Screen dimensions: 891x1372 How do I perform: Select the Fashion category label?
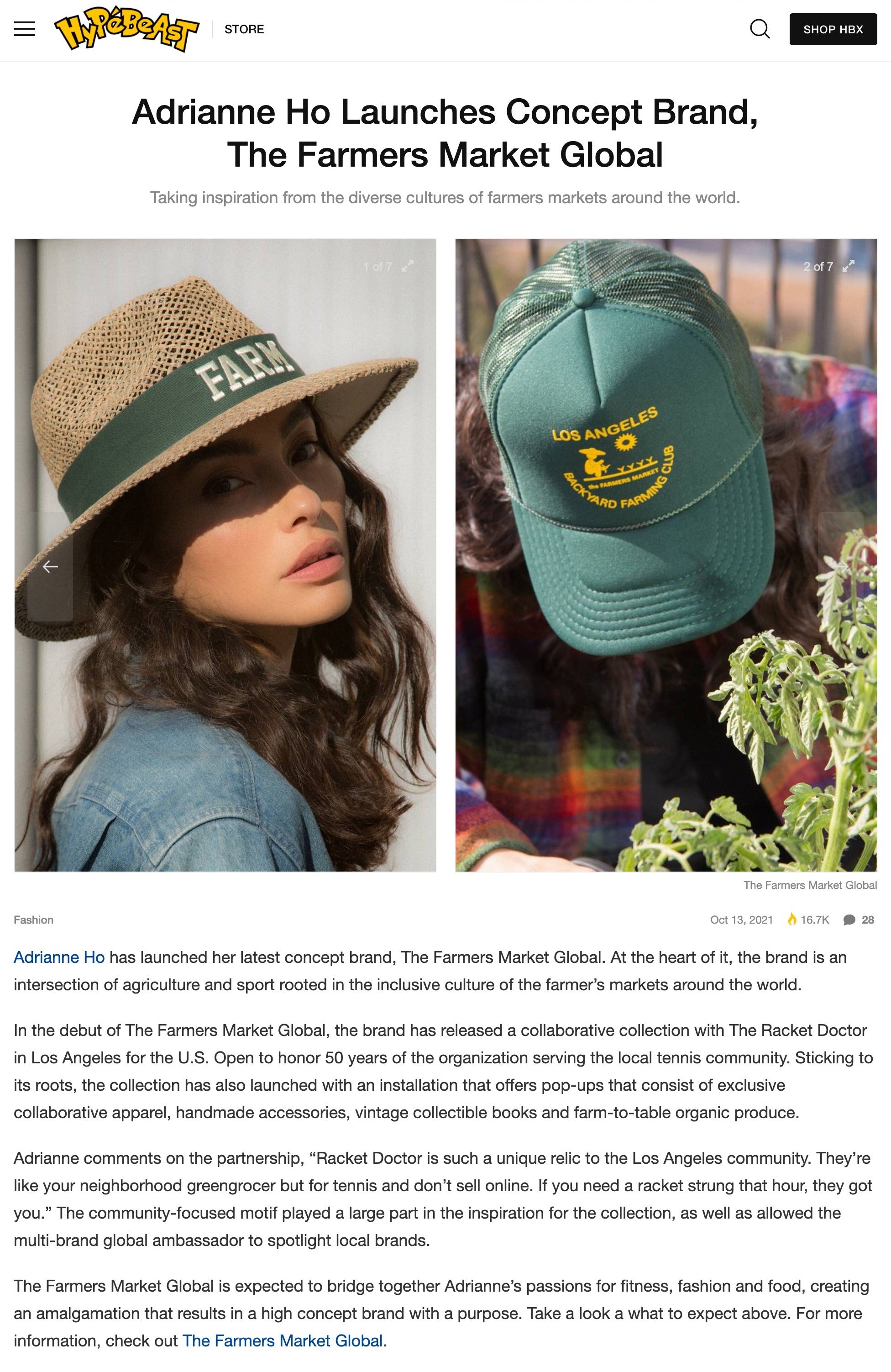[x=33, y=920]
